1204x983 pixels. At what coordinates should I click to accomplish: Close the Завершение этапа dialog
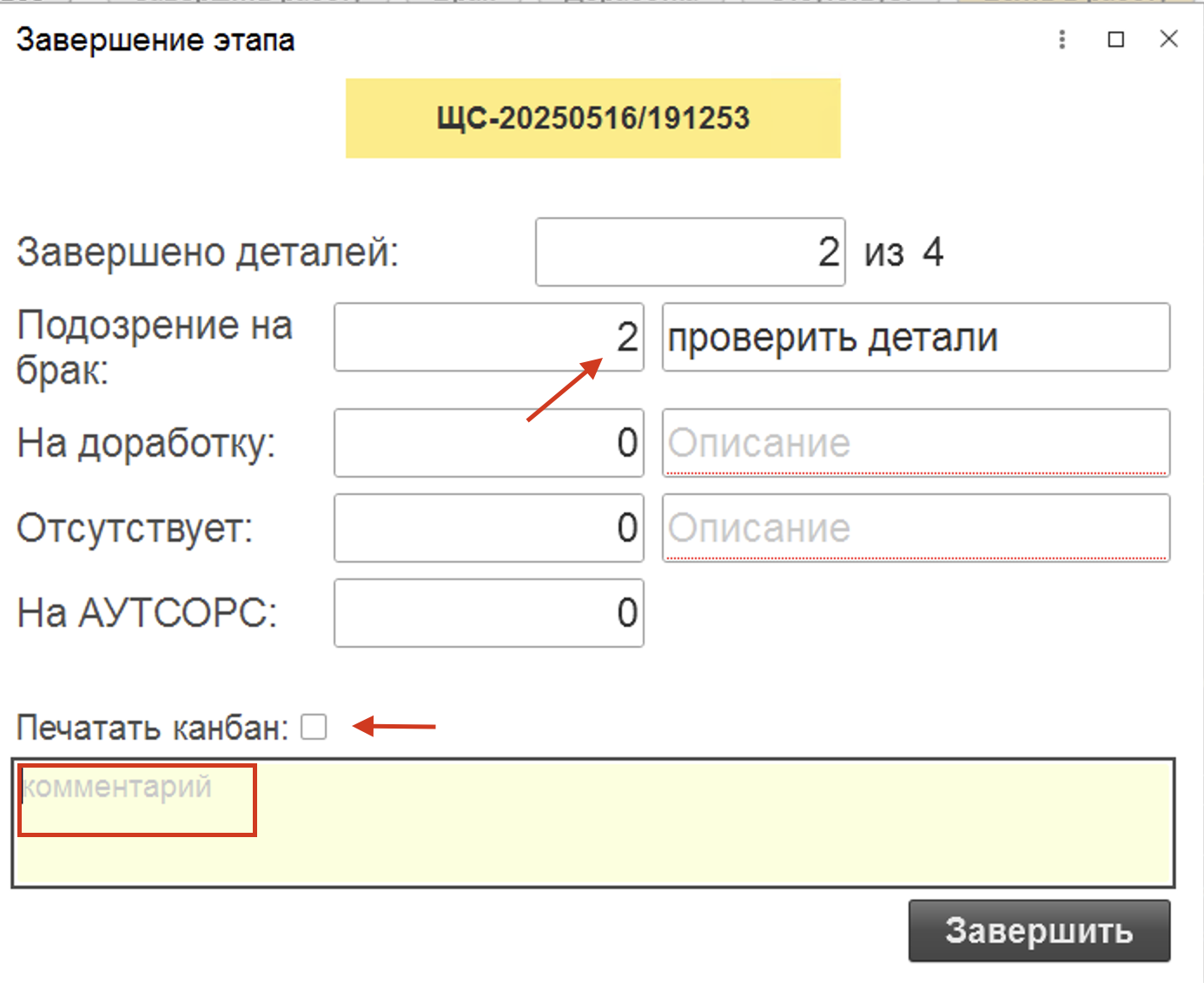pos(1168,39)
